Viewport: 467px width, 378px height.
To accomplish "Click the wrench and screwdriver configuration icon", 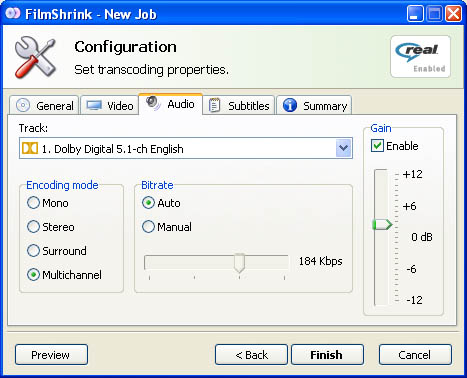I will click(35, 57).
